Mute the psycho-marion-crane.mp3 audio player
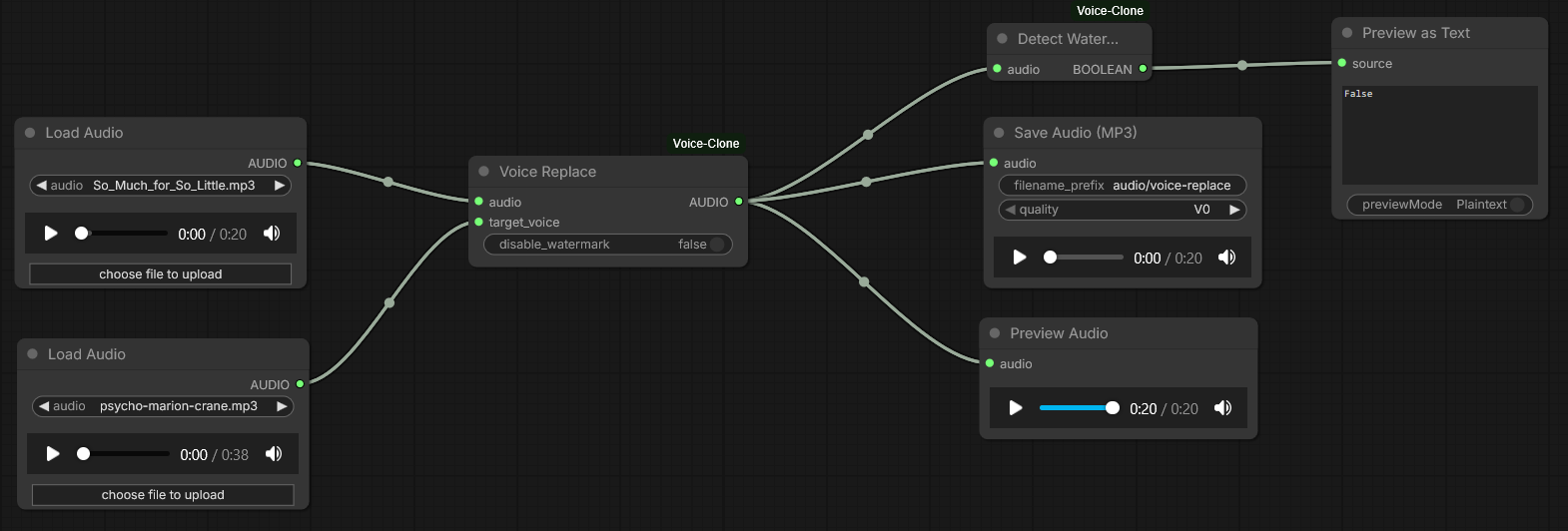The height and width of the screenshot is (531, 1568). coord(274,454)
